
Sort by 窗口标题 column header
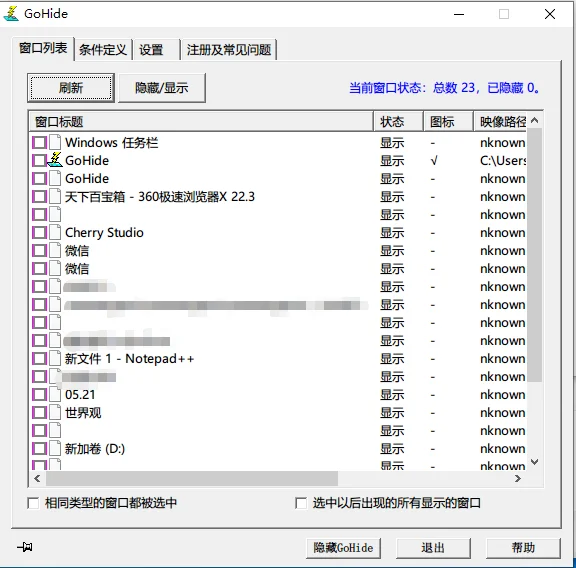(x=201, y=122)
